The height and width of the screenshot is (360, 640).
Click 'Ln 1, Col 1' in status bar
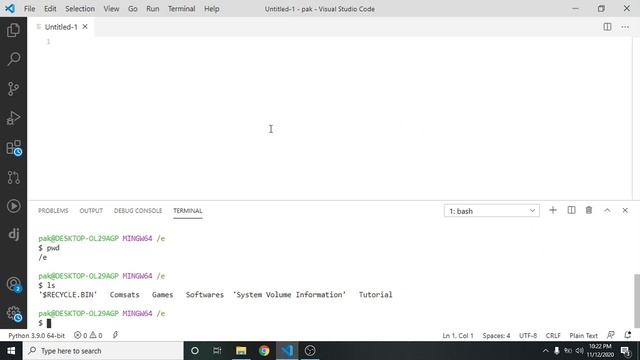pyautogui.click(x=458, y=336)
